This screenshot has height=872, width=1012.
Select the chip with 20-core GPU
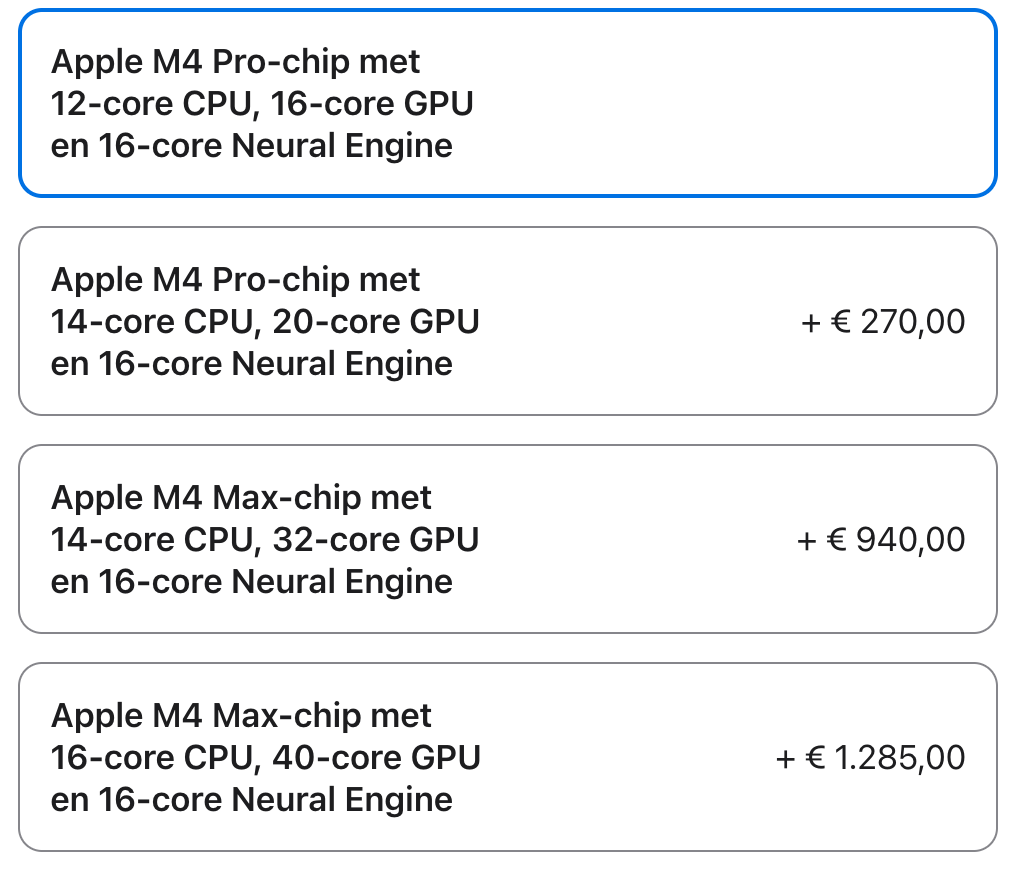point(508,321)
